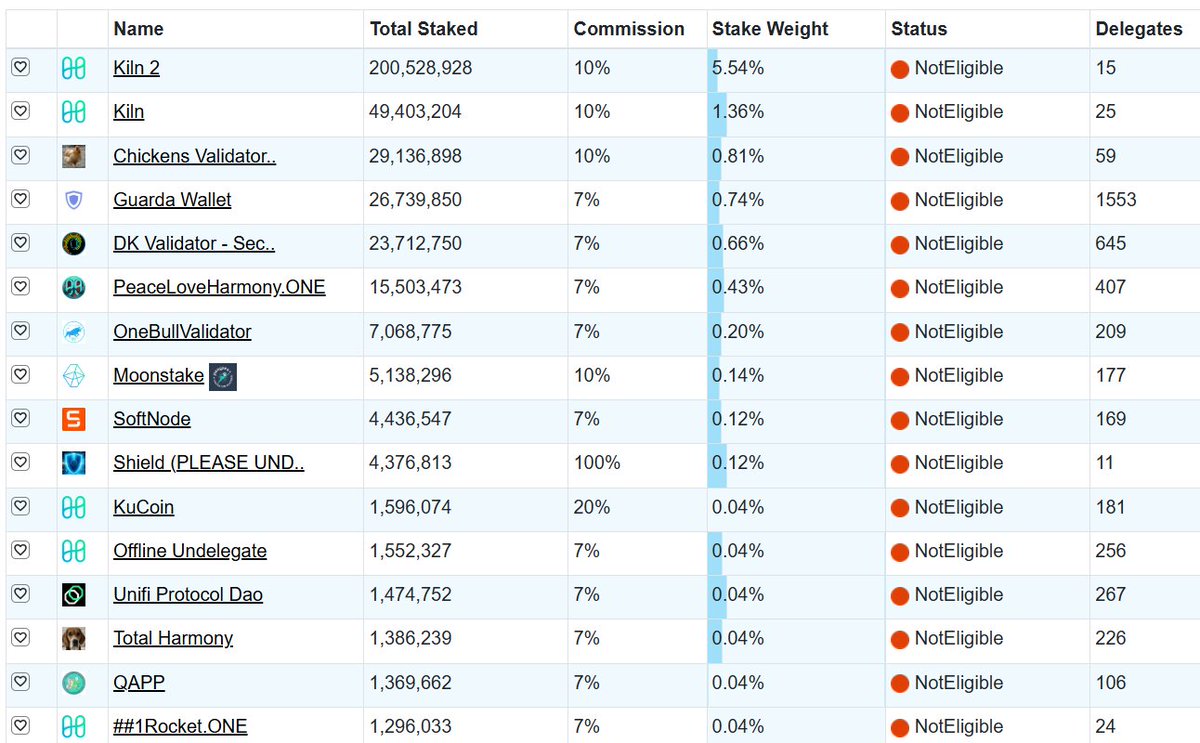Open the QAPP validator link
This screenshot has height=743, width=1200.
(x=139, y=682)
